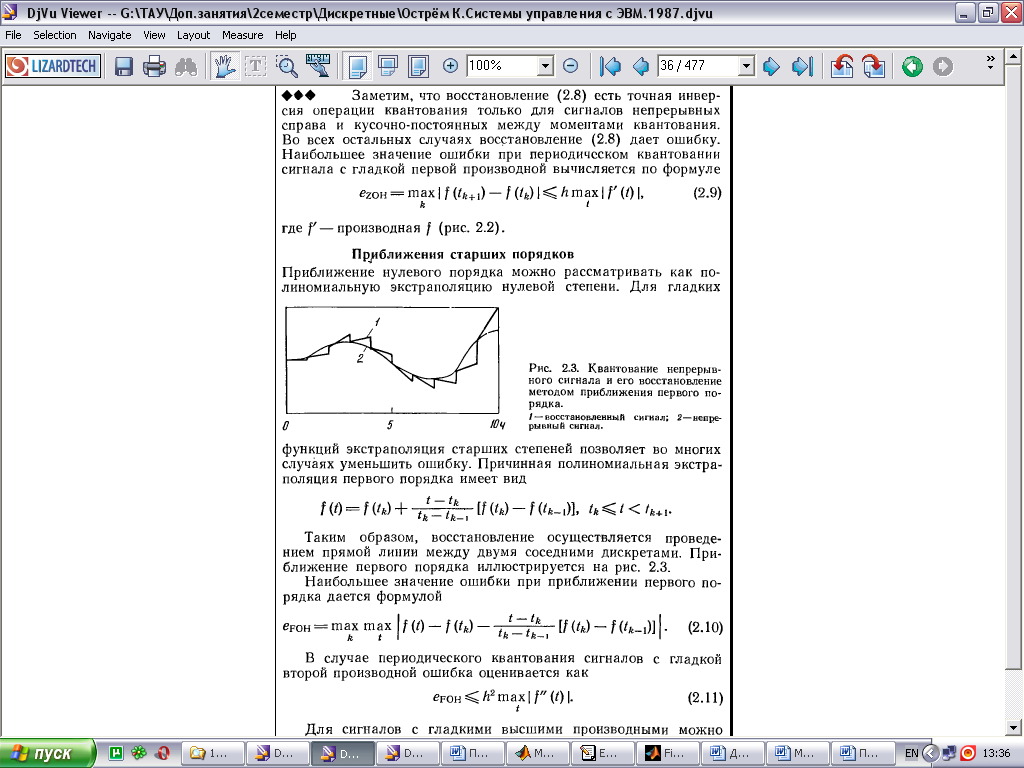1024x768 pixels.
Task: Switch to the folder taskbar window
Action: pos(212,753)
